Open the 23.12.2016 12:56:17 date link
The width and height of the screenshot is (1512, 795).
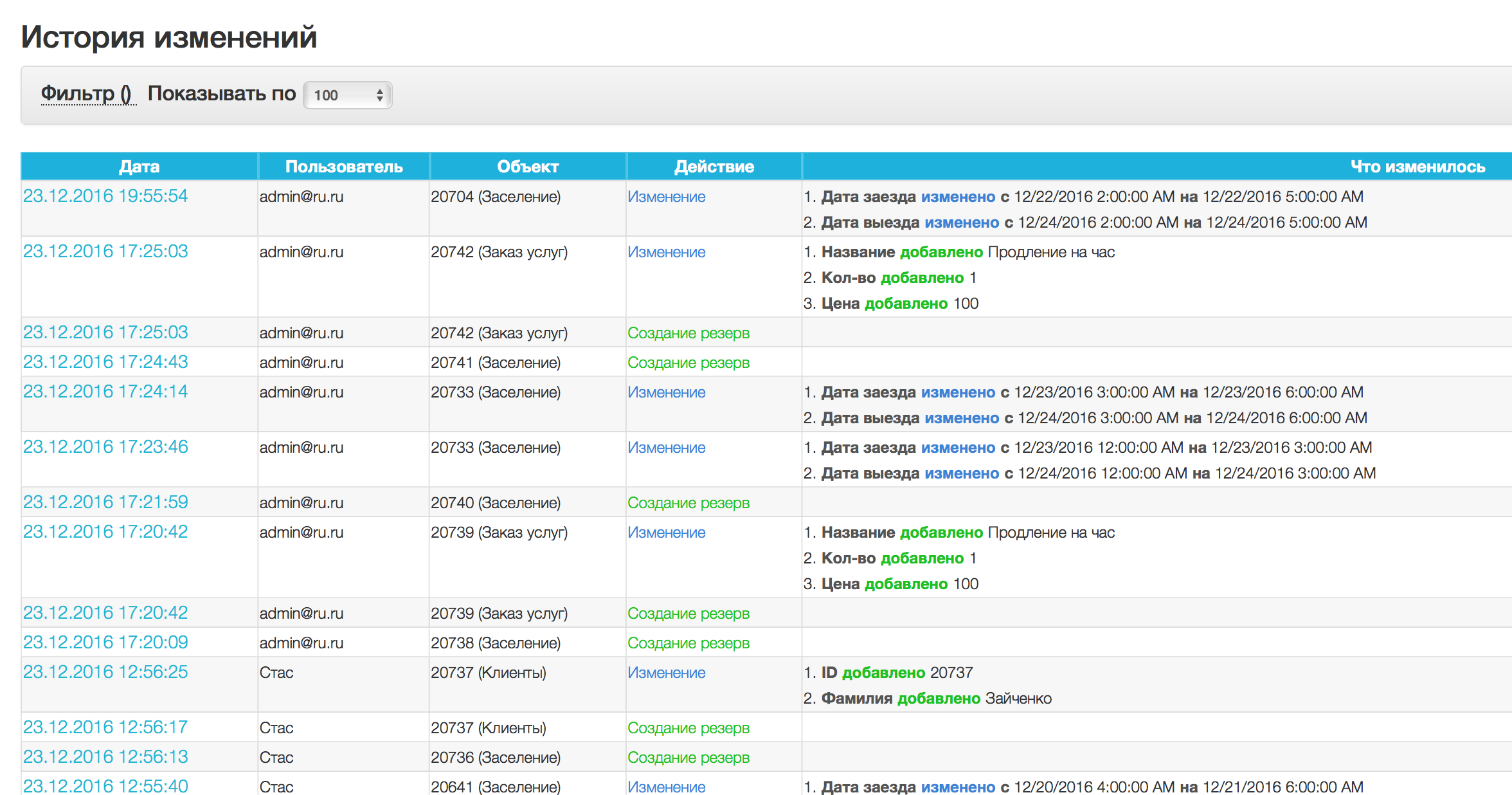pos(105,727)
